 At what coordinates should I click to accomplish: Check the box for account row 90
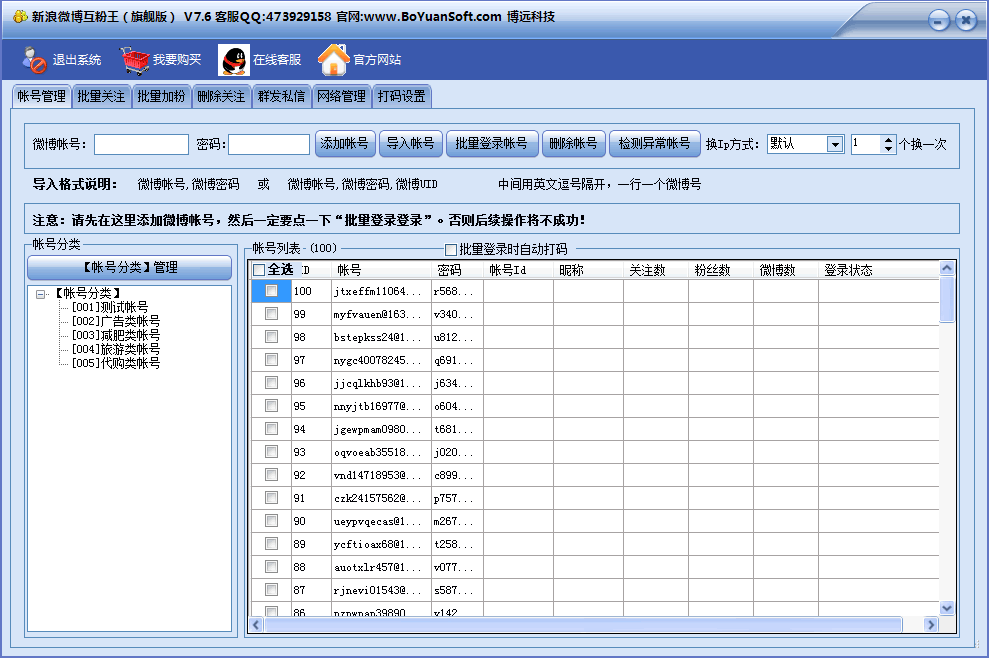[x=271, y=520]
